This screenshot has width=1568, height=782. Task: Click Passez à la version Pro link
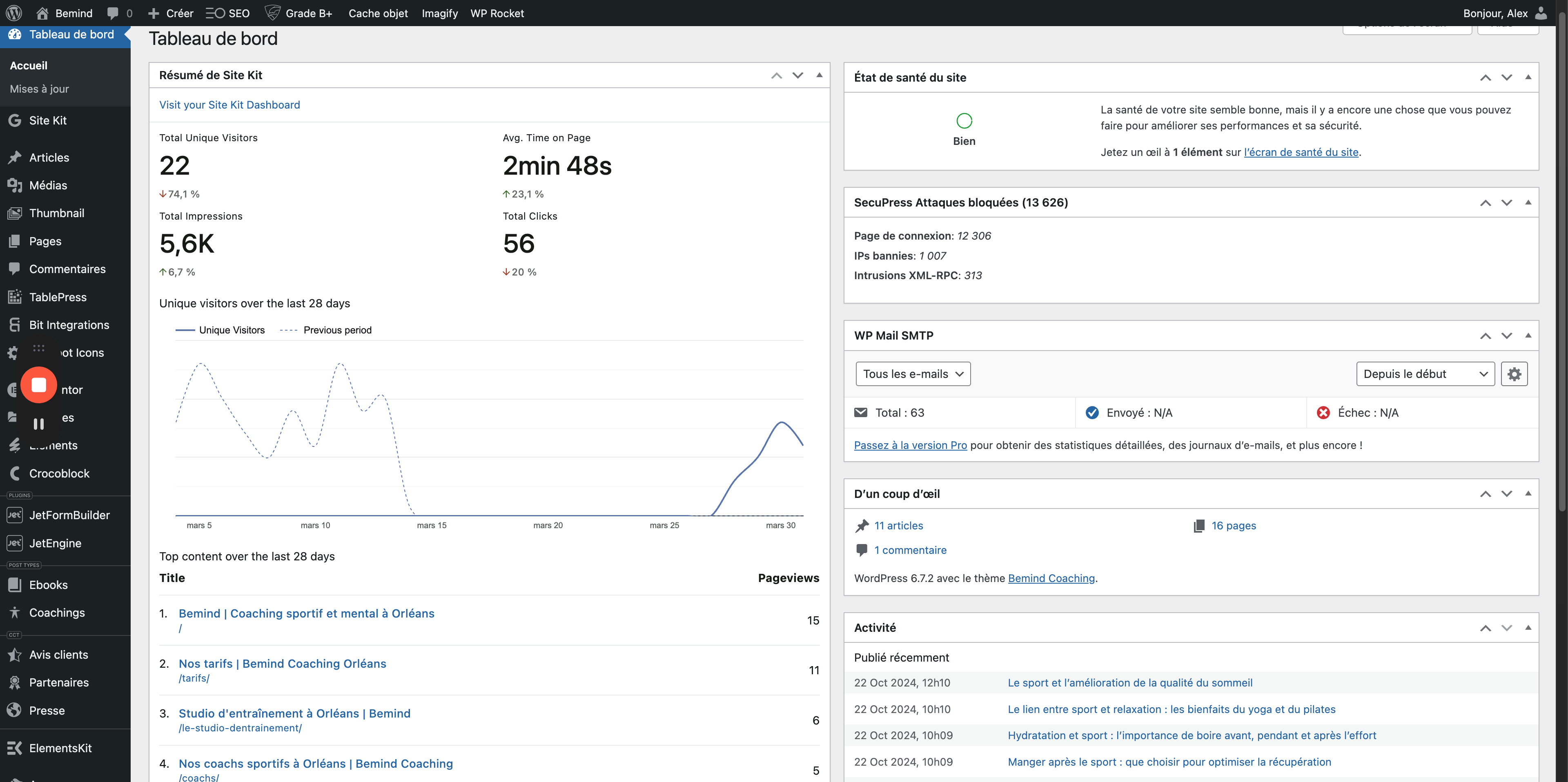[910, 445]
